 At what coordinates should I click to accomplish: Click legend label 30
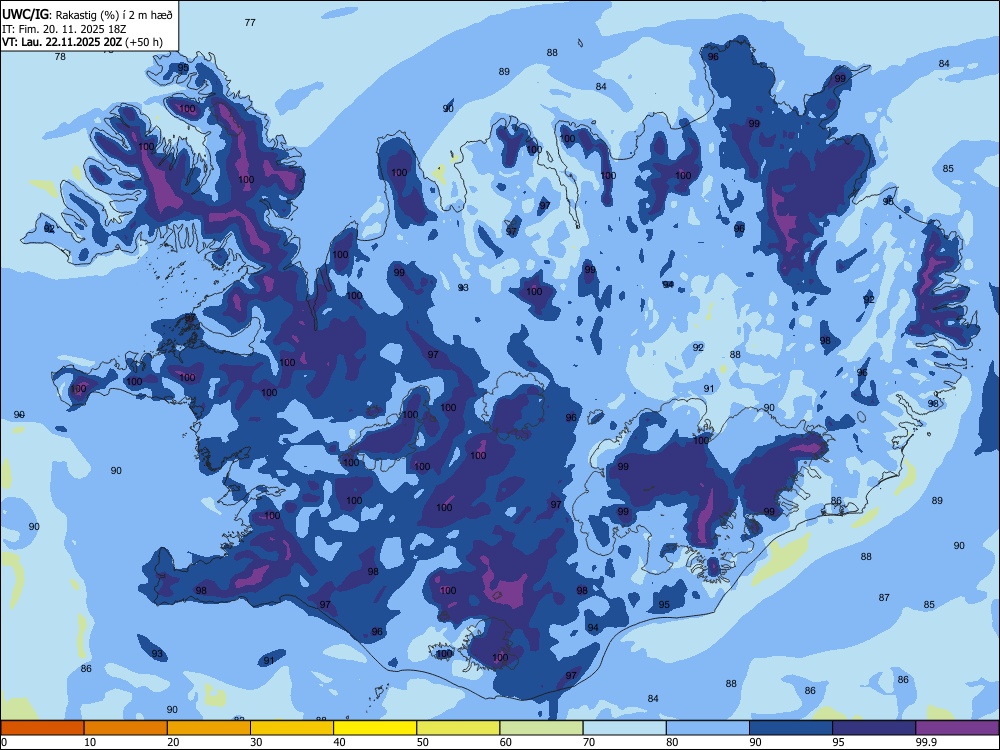point(256,742)
